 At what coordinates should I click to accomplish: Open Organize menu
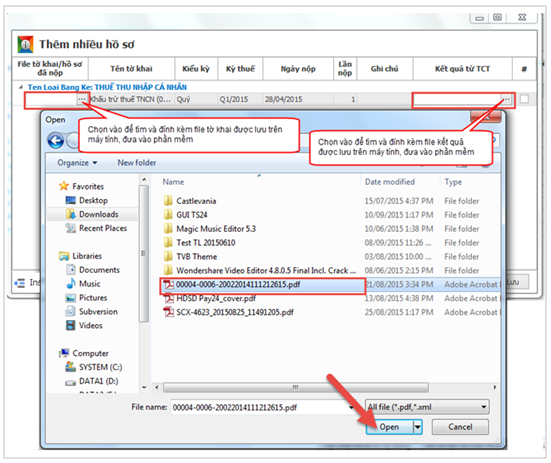pos(77,163)
